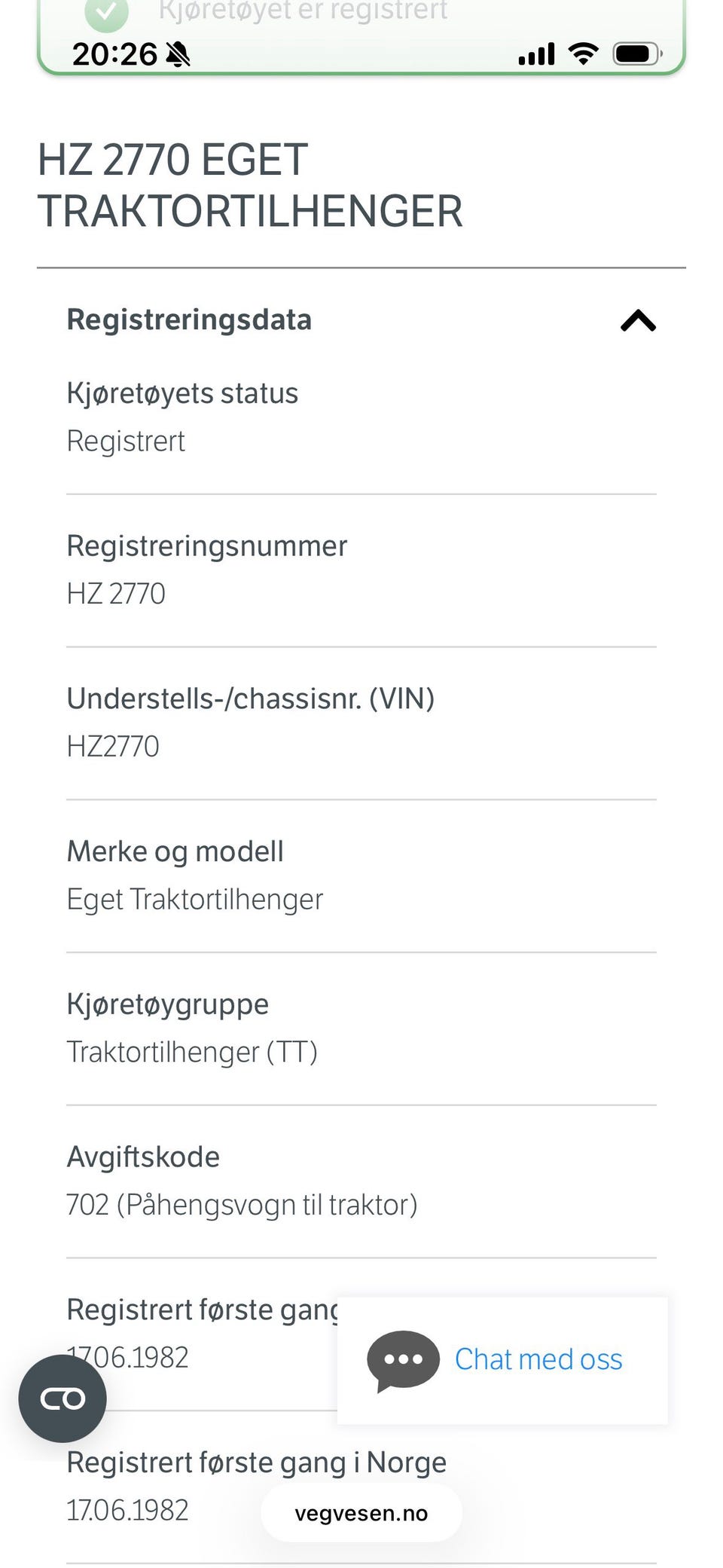This screenshot has width=723, height=1568.
Task: Tap the vegvesen.no address pill
Action: pyautogui.click(x=361, y=1513)
